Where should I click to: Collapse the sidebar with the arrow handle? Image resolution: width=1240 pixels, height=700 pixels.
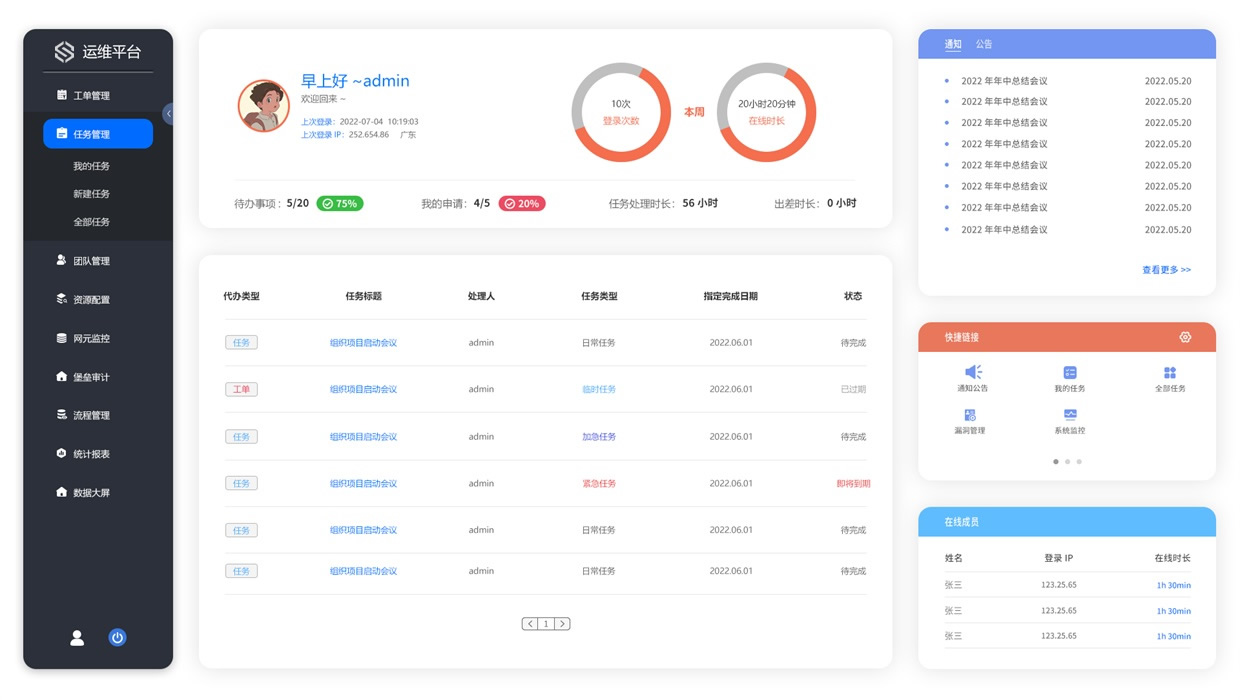tap(168, 114)
